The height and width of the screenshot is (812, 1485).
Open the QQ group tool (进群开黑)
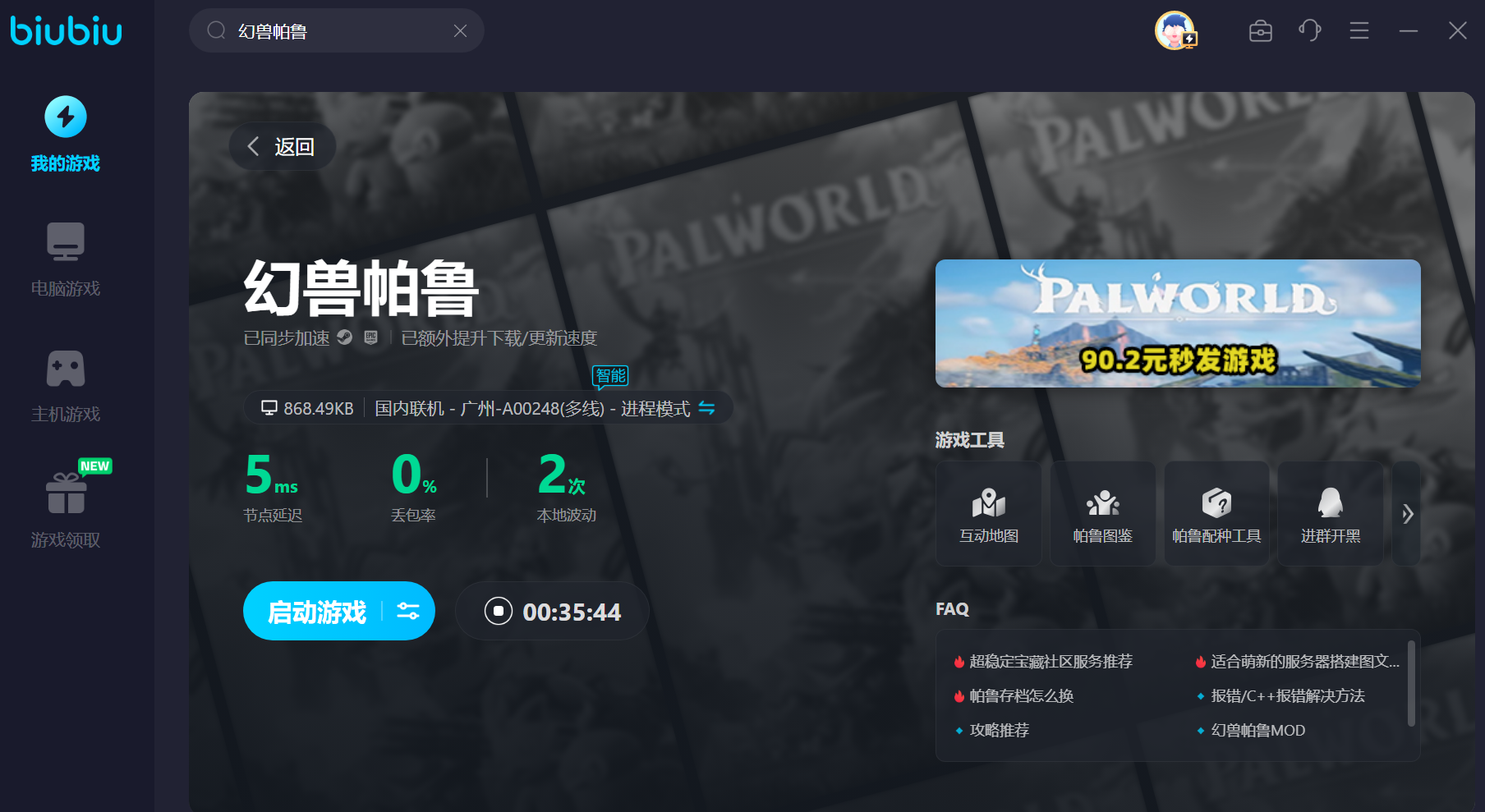(1330, 514)
